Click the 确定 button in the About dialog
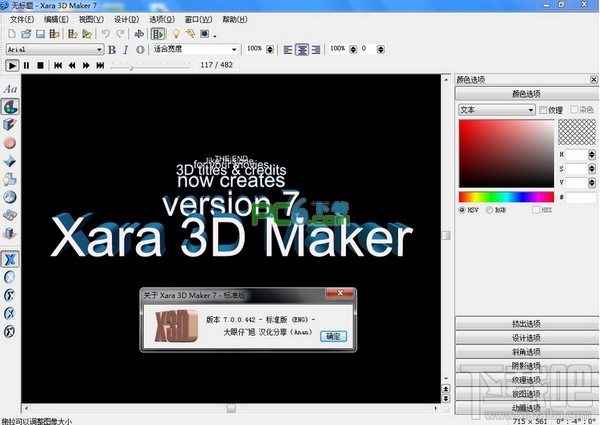600x425 pixels. pyautogui.click(x=333, y=337)
